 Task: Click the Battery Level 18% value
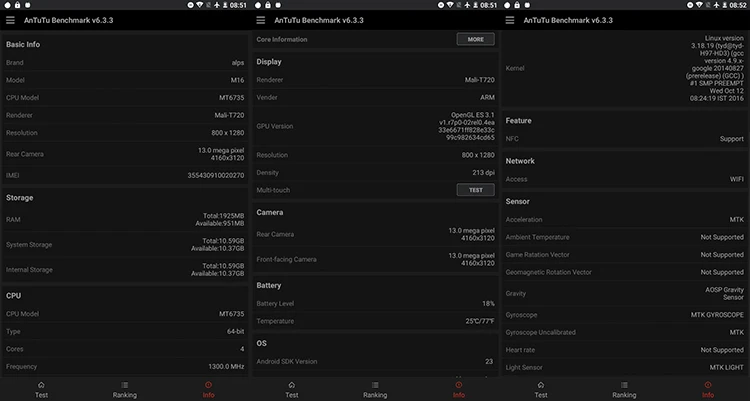click(x=488, y=303)
